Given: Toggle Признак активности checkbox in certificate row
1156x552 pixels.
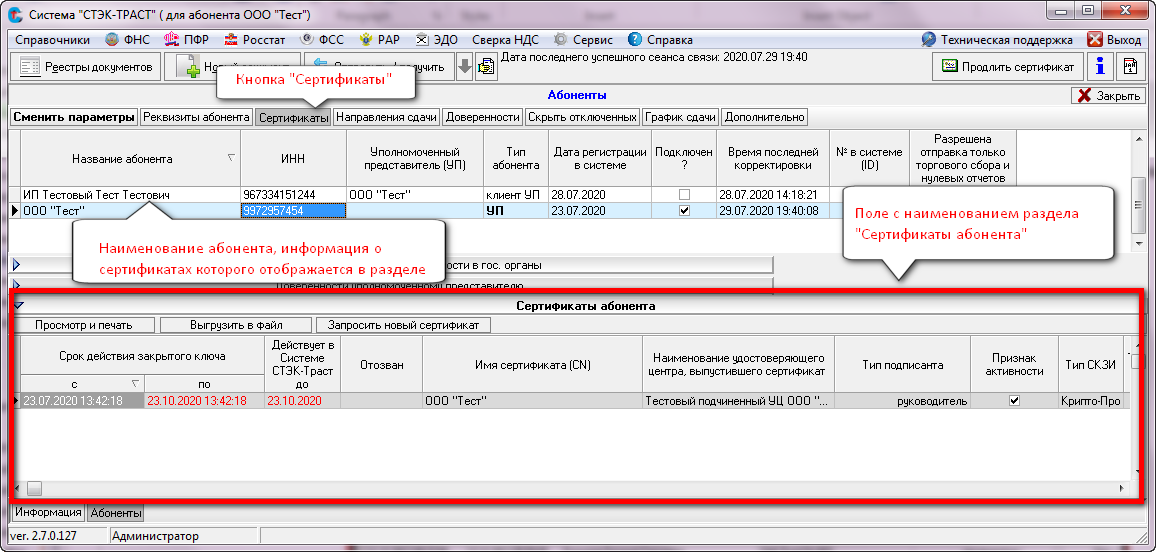Looking at the screenshot, I should 1014,400.
